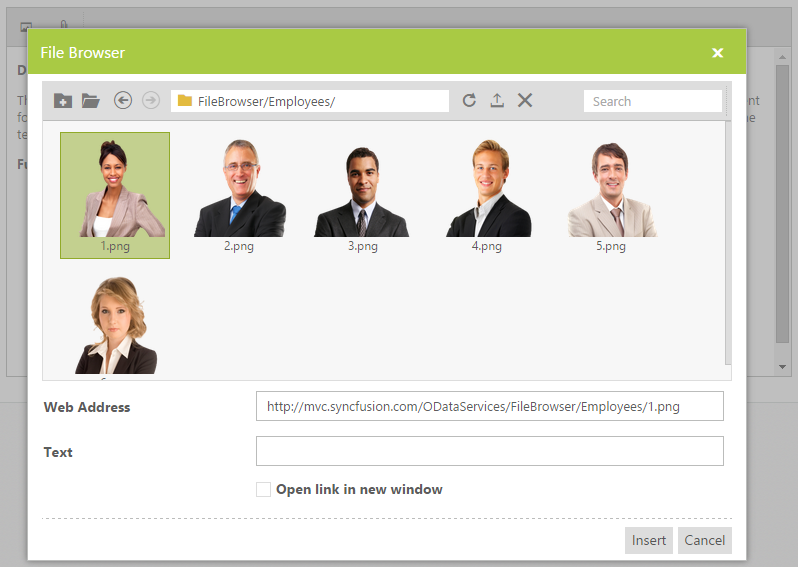Enable Open link in new window checkbox
The height and width of the screenshot is (567, 798).
point(263,489)
